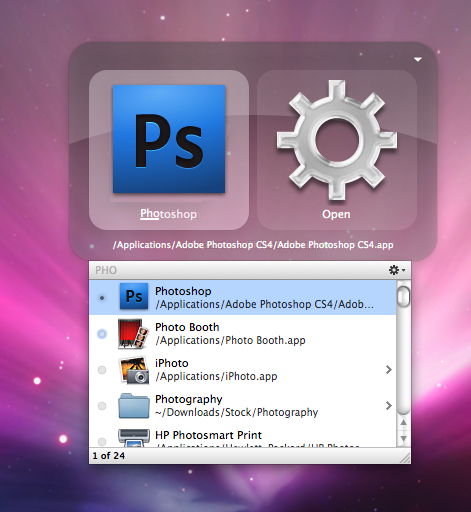Click the scrollbar up arrow
Image resolution: width=471 pixels, height=512 pixels.
(404, 422)
